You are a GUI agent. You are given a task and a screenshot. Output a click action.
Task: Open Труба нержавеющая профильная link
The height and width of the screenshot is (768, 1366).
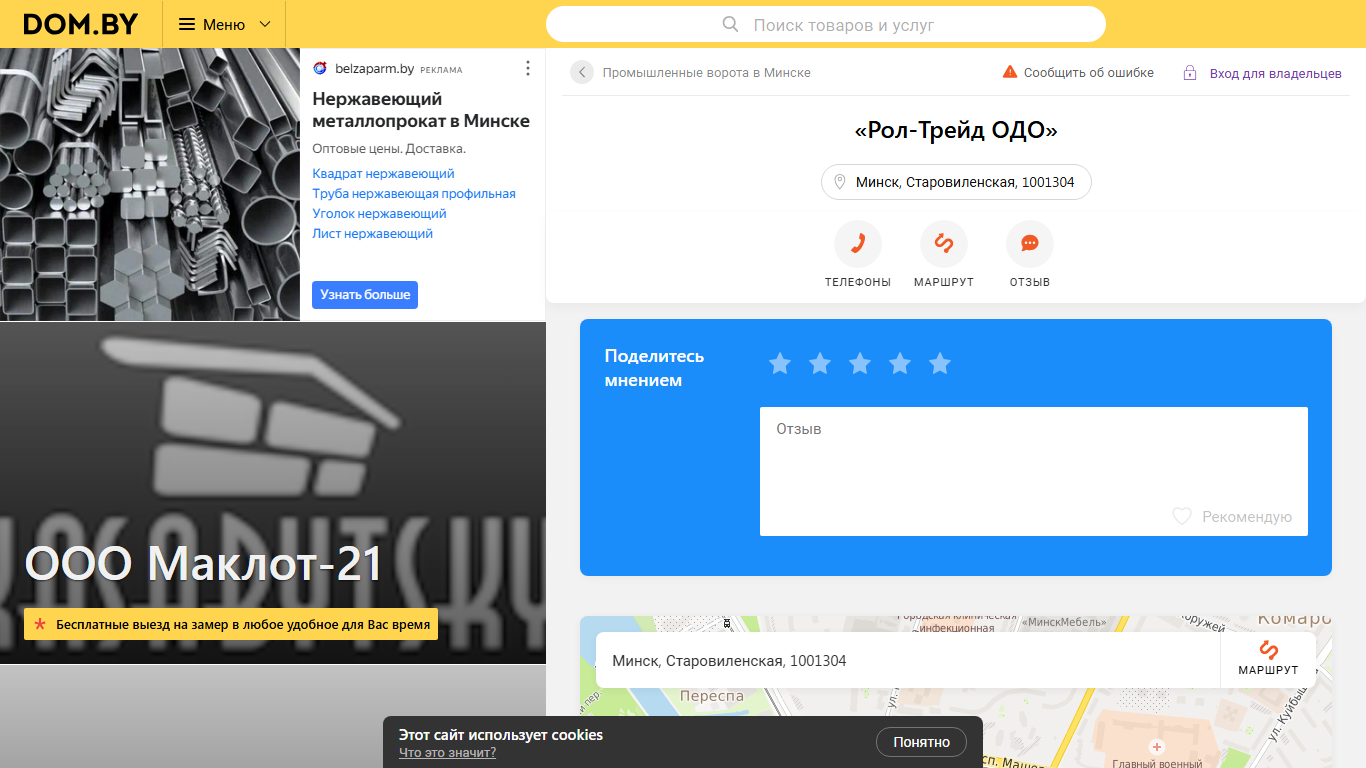(x=414, y=194)
